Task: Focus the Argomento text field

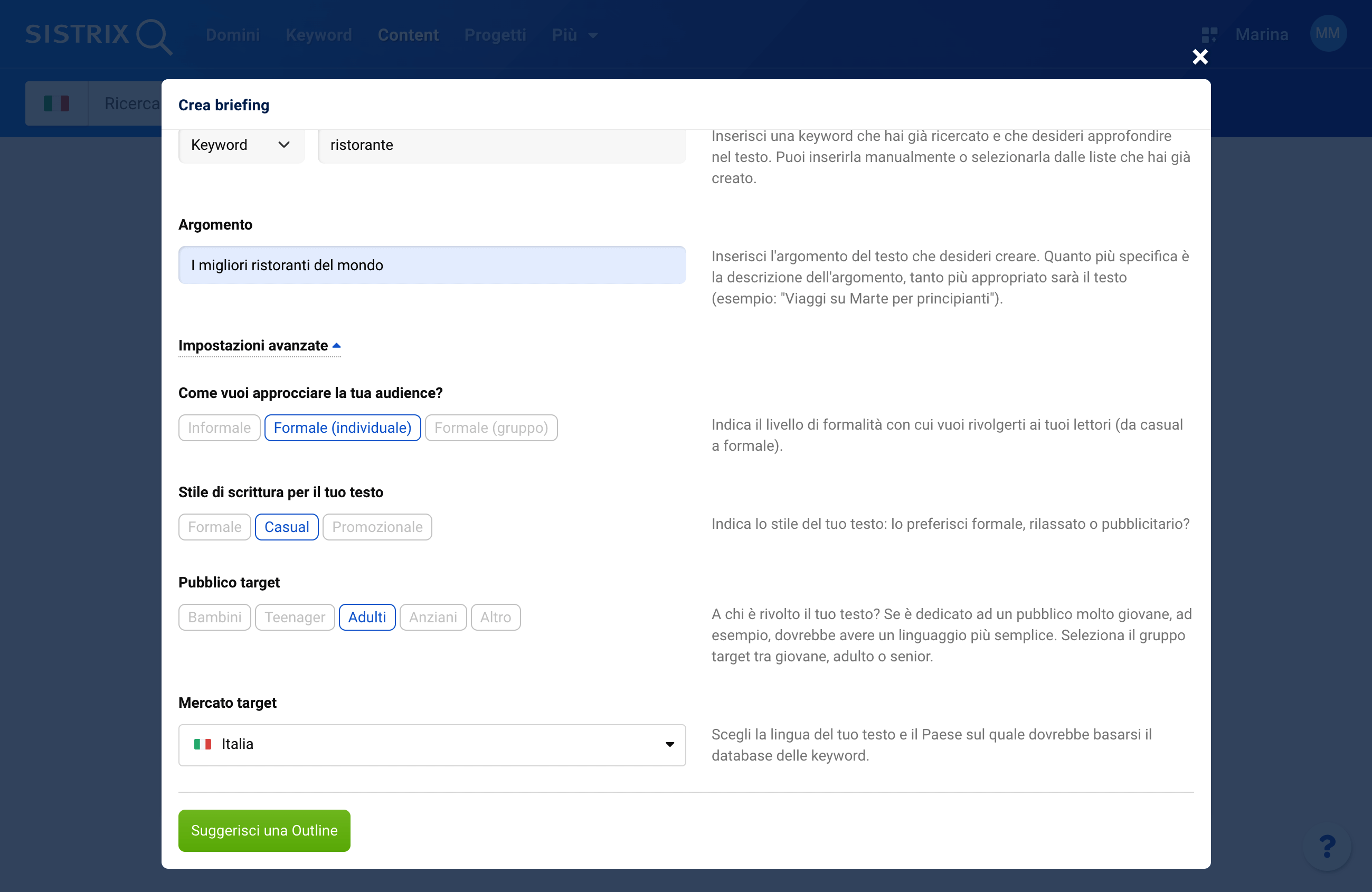Action: click(432, 265)
